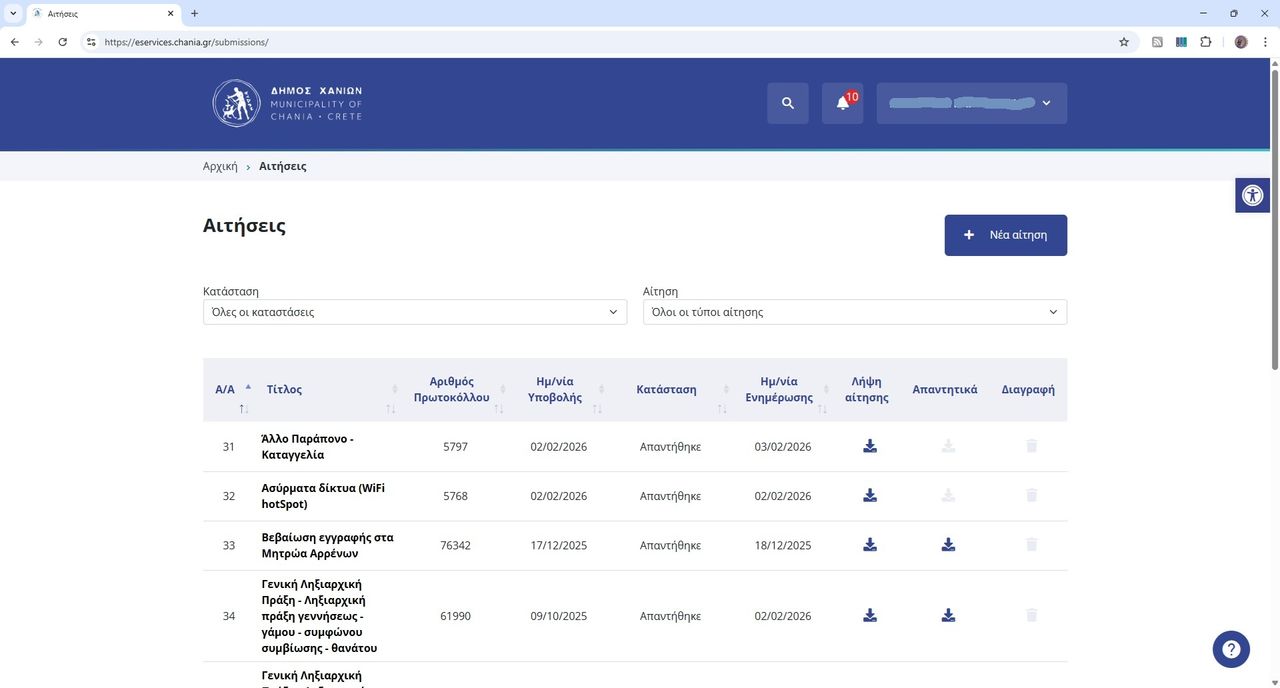Screen dimensions: 1280x688
Task: Click the Municipality of Chania logo
Action: [288, 103]
